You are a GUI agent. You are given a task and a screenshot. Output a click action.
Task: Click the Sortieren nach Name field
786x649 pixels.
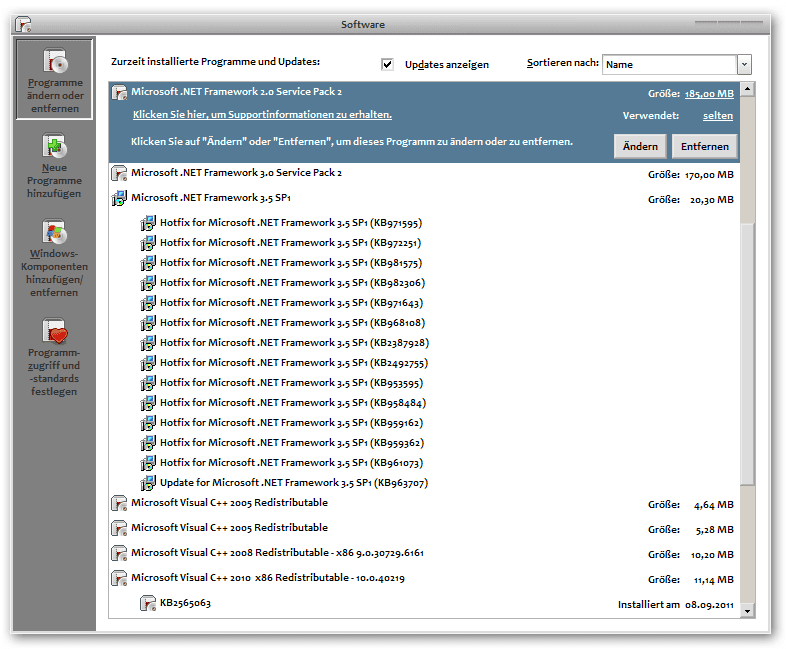670,64
